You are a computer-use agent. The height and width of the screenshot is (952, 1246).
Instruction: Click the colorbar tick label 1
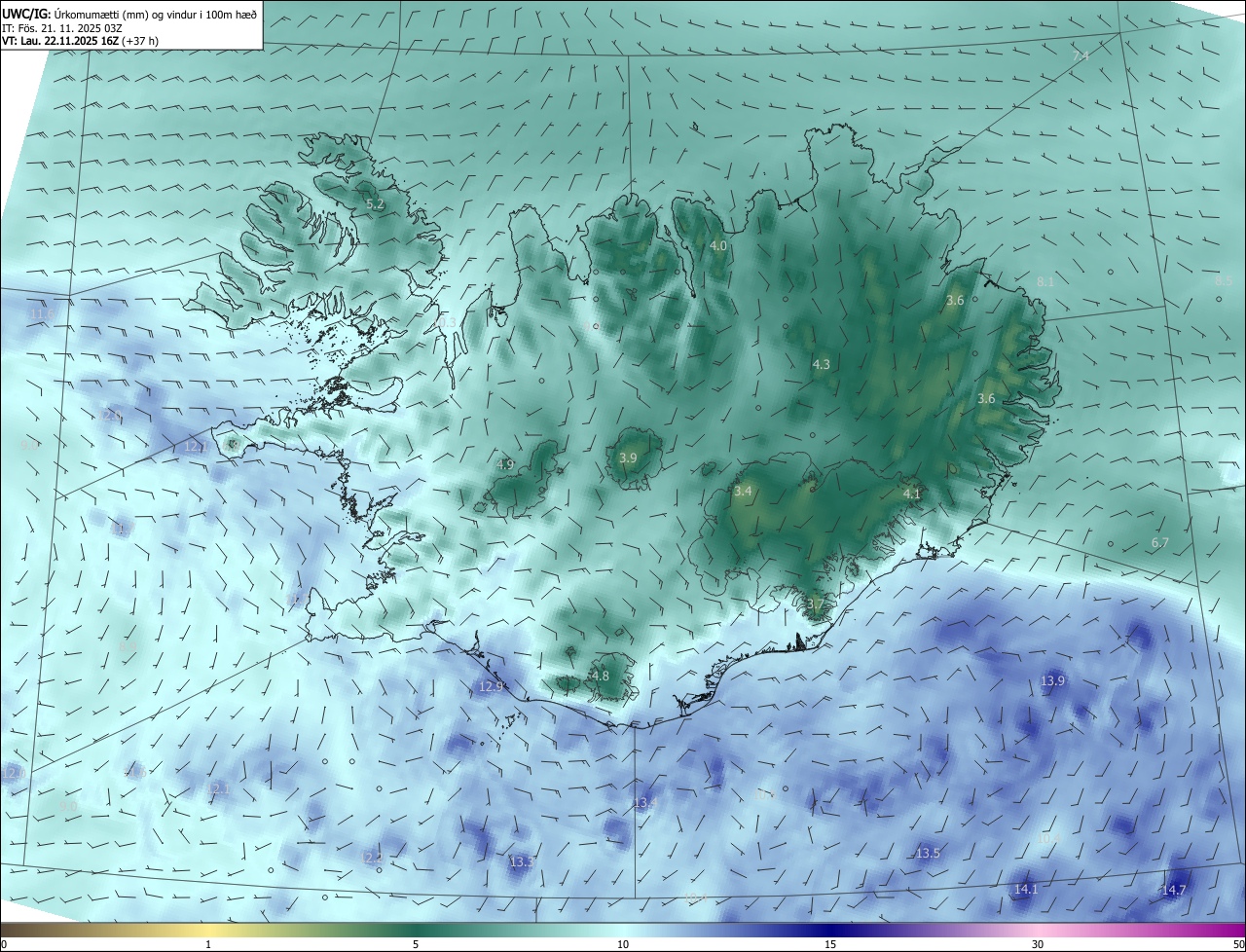pos(208,944)
